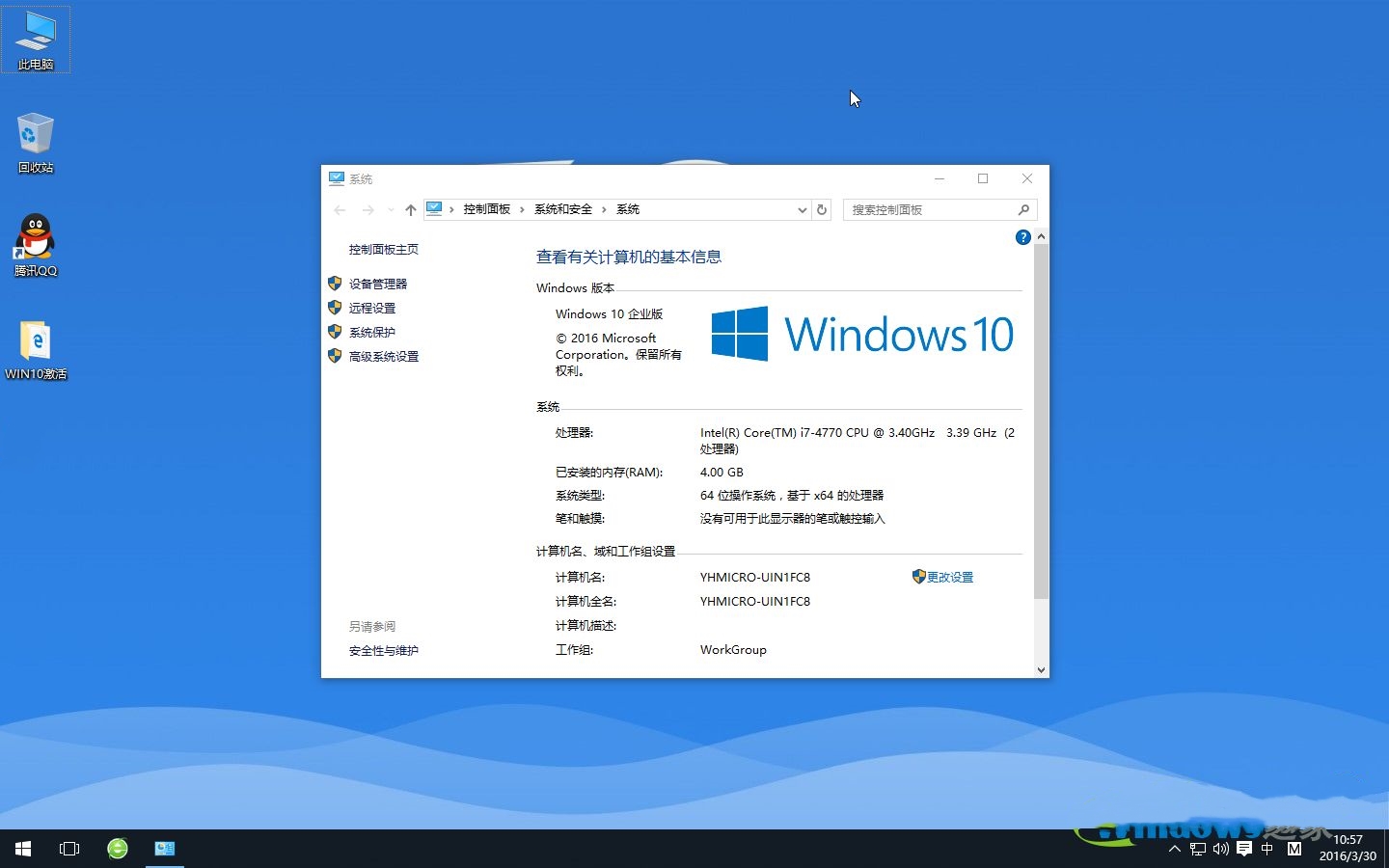Open 系统保护 link

tap(372, 332)
